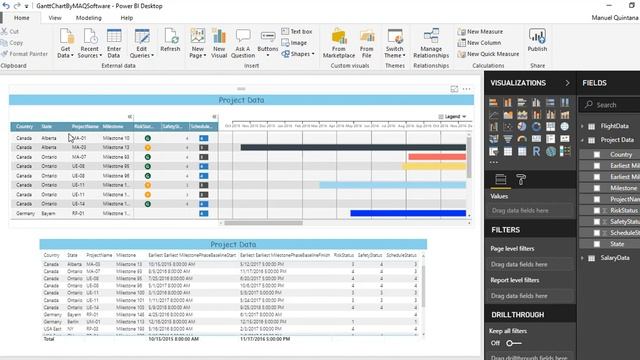Switch to the Modeling ribbon tab
This screenshot has height=360, width=640.
tap(89, 18)
